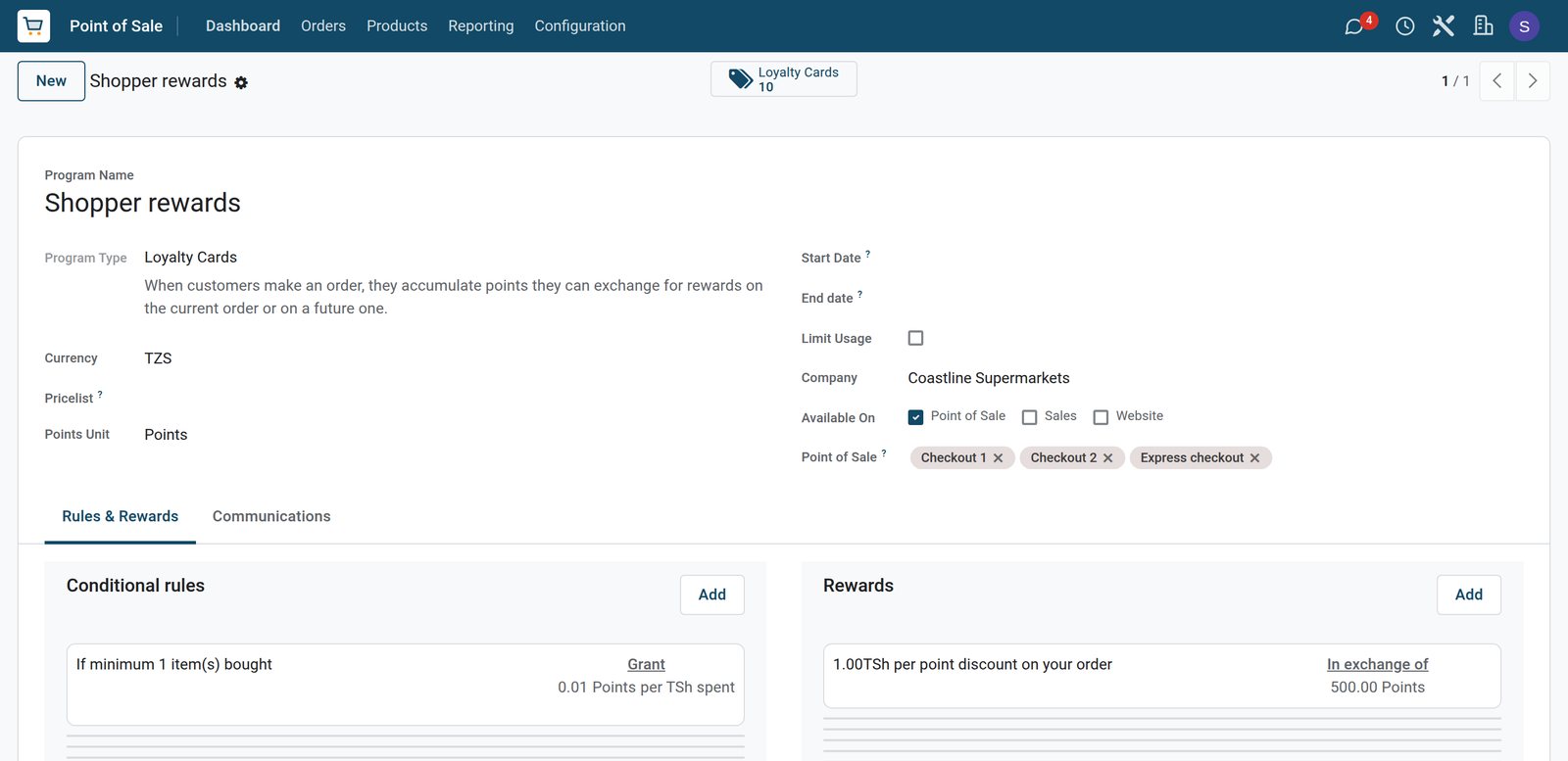The width and height of the screenshot is (1568, 761).
Task: Open the Program Type dropdown
Action: coord(453,258)
